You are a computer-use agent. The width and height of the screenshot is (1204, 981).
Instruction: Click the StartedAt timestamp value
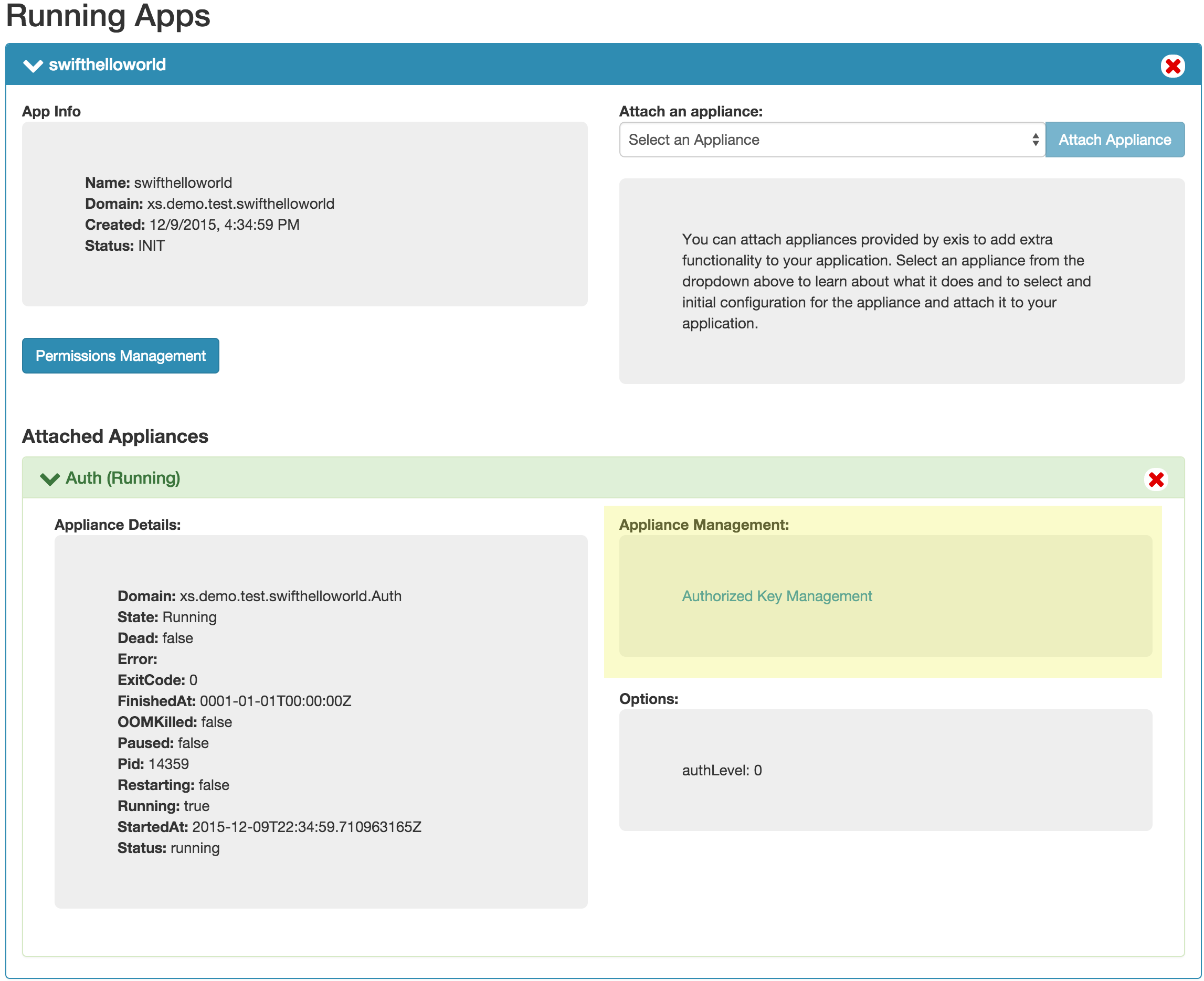307,827
